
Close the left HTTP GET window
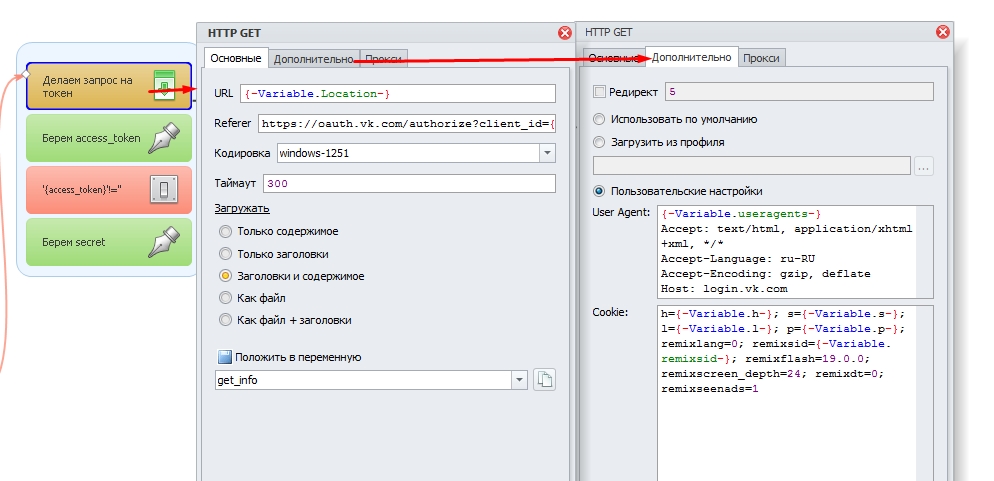pyautogui.click(x=565, y=33)
